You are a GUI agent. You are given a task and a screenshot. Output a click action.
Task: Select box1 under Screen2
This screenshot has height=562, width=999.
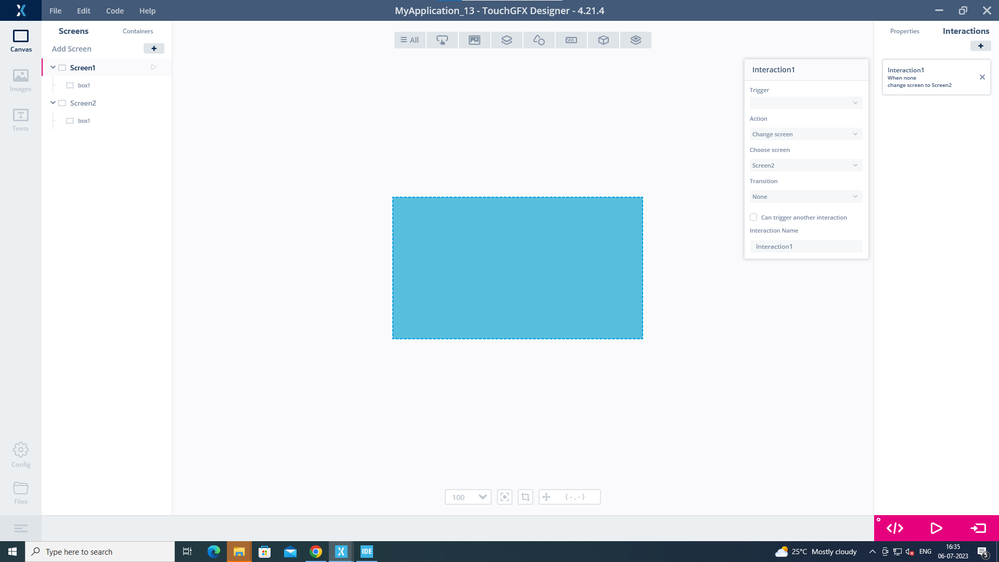coord(83,120)
